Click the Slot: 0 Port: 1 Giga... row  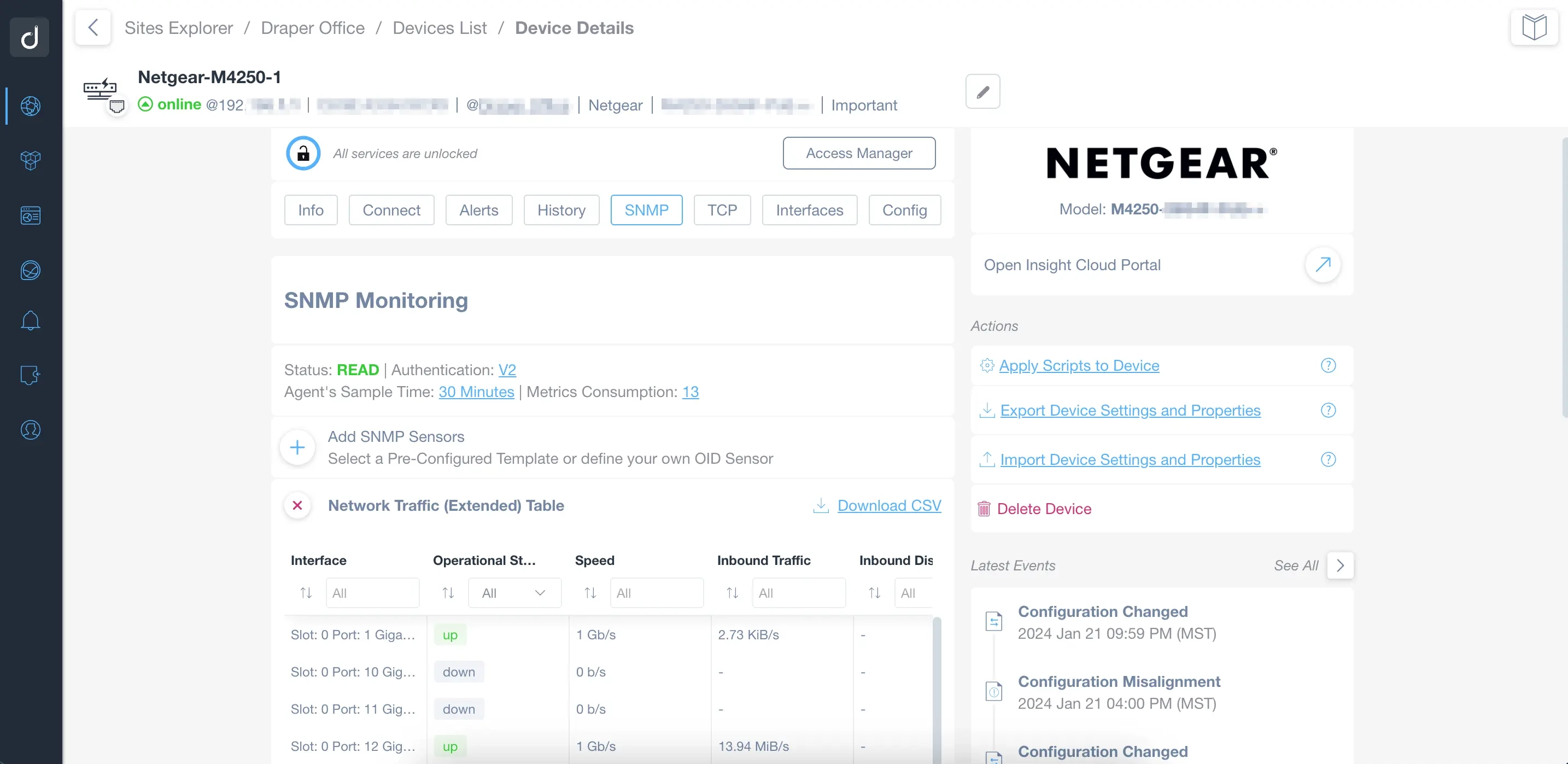(x=609, y=634)
